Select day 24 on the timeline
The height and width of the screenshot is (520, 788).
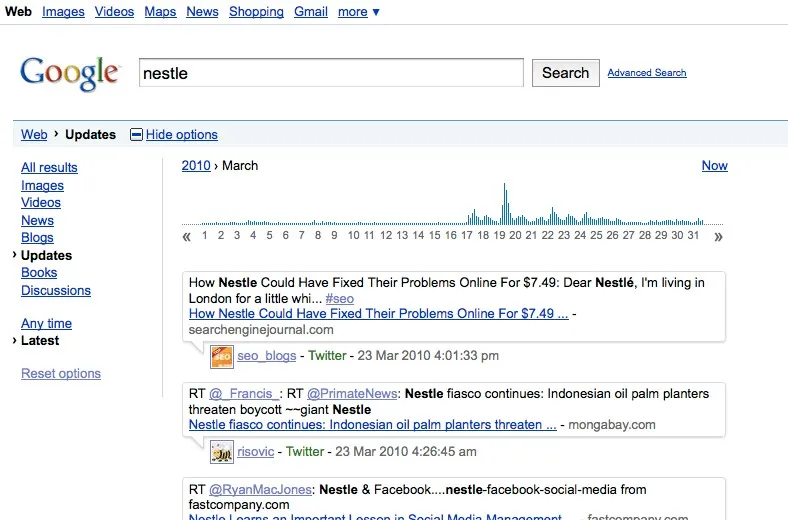tap(580, 235)
